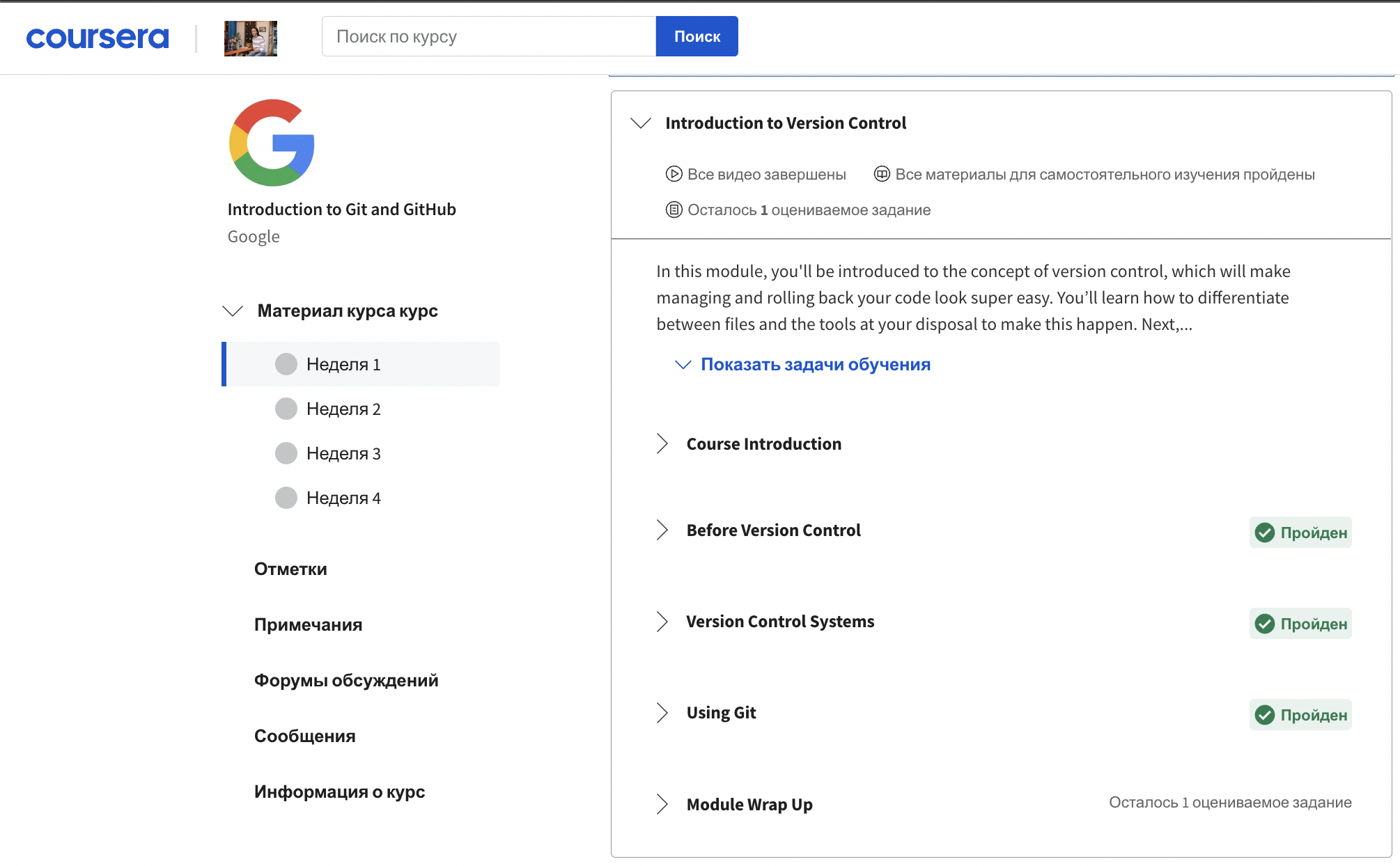Click green checkmark for Before Version Control

click(1265, 533)
